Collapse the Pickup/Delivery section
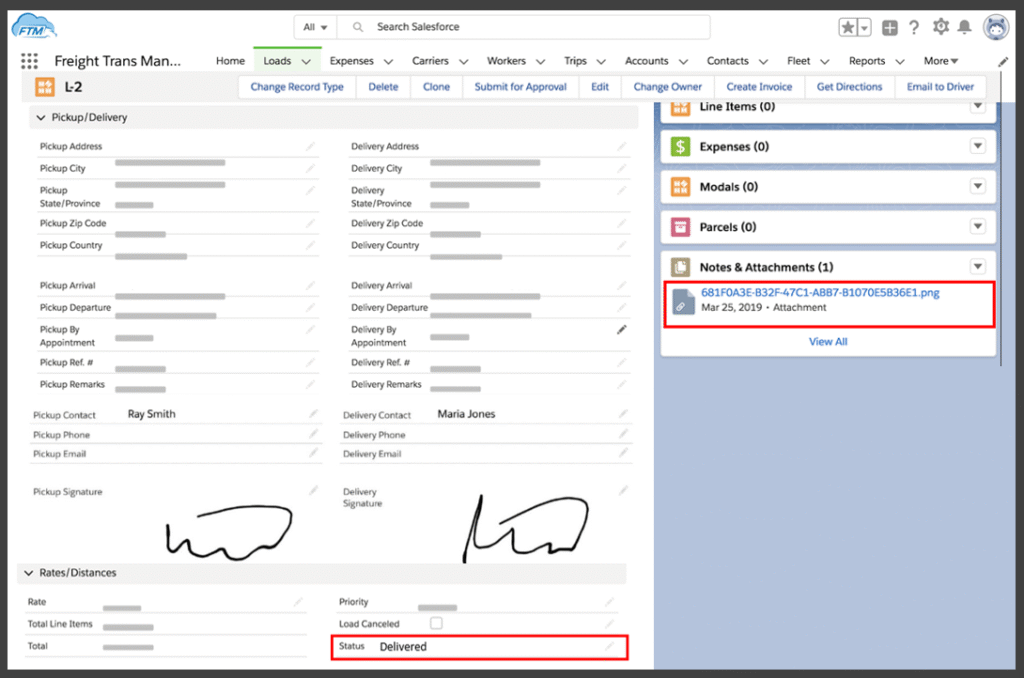The width and height of the screenshot is (1024, 678). [41, 118]
